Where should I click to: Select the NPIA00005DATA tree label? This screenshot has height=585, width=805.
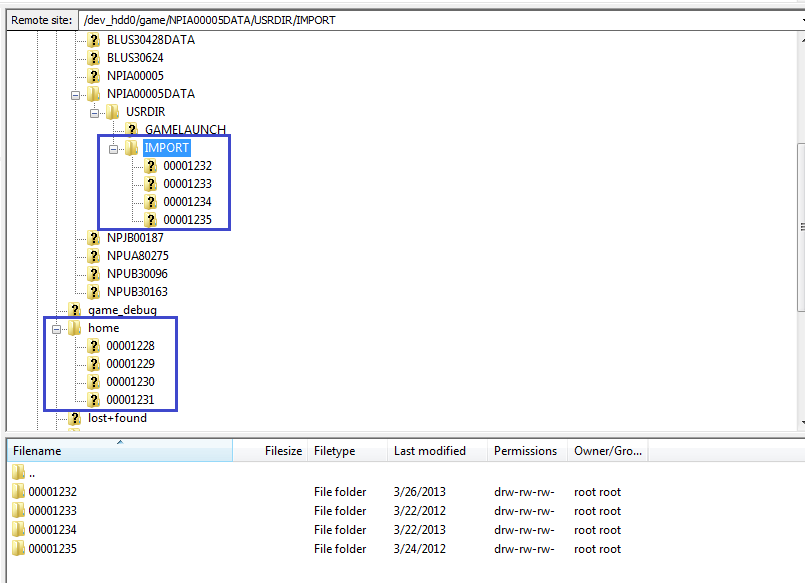pos(151,94)
